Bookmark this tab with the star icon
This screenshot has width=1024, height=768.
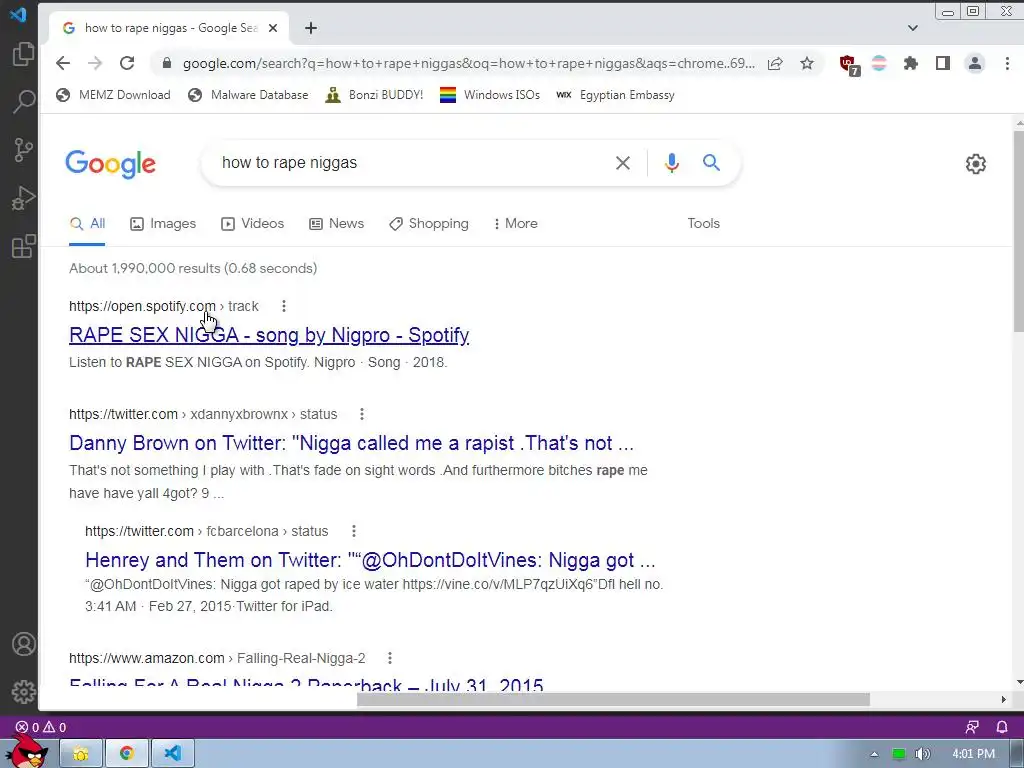[x=807, y=63]
